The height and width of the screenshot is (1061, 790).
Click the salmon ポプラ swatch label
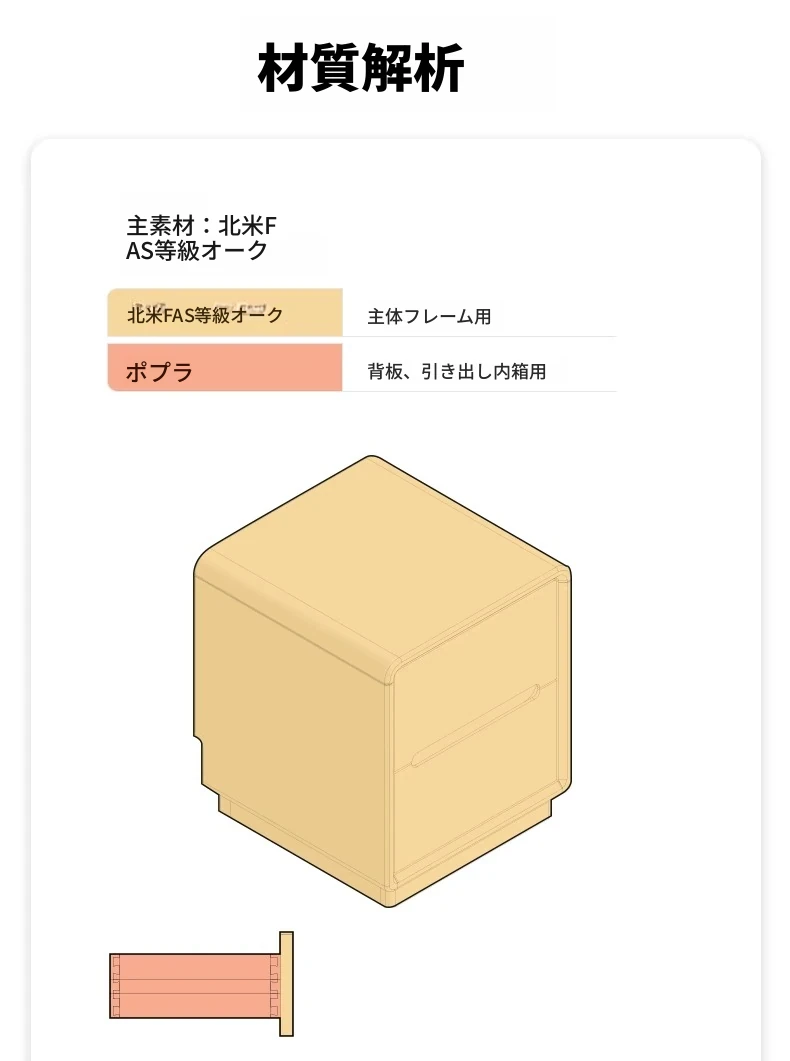click(x=159, y=371)
